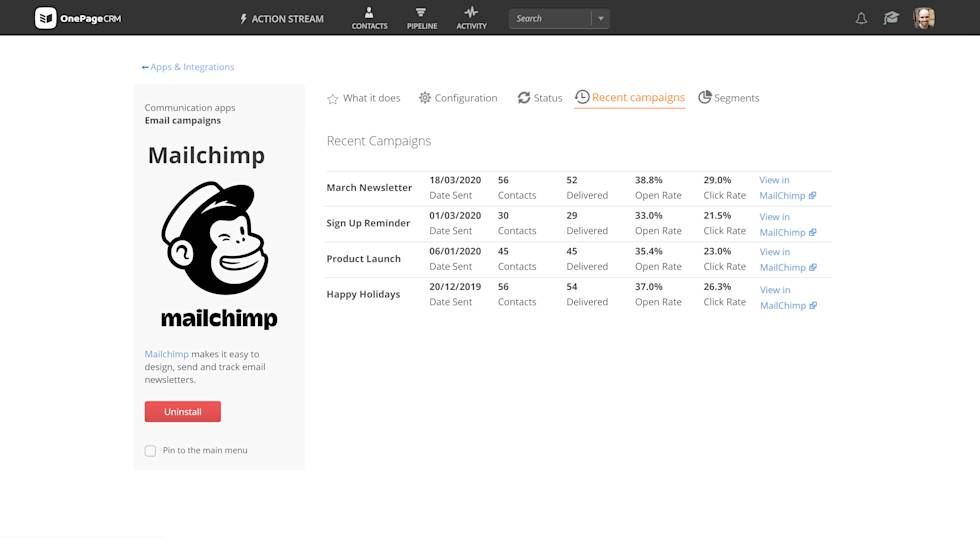
Task: Select the Happy Holidays campaign name
Action: pyautogui.click(x=363, y=294)
